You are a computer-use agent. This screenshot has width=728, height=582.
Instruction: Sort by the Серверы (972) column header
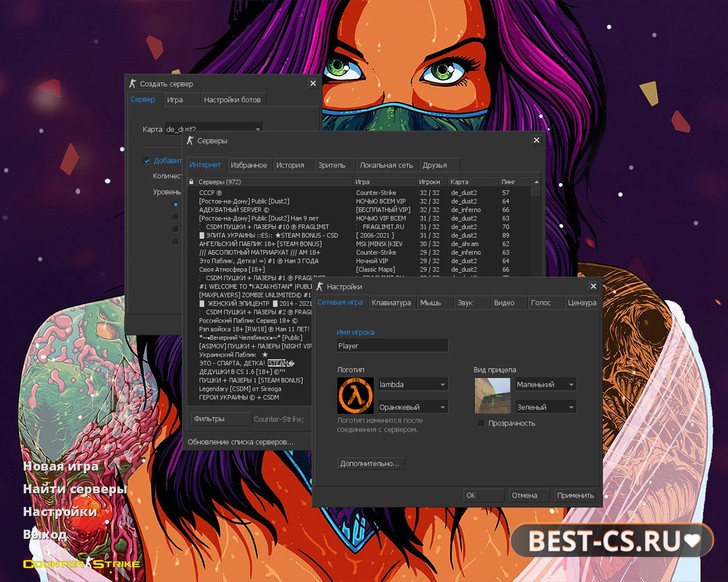pyautogui.click(x=274, y=182)
